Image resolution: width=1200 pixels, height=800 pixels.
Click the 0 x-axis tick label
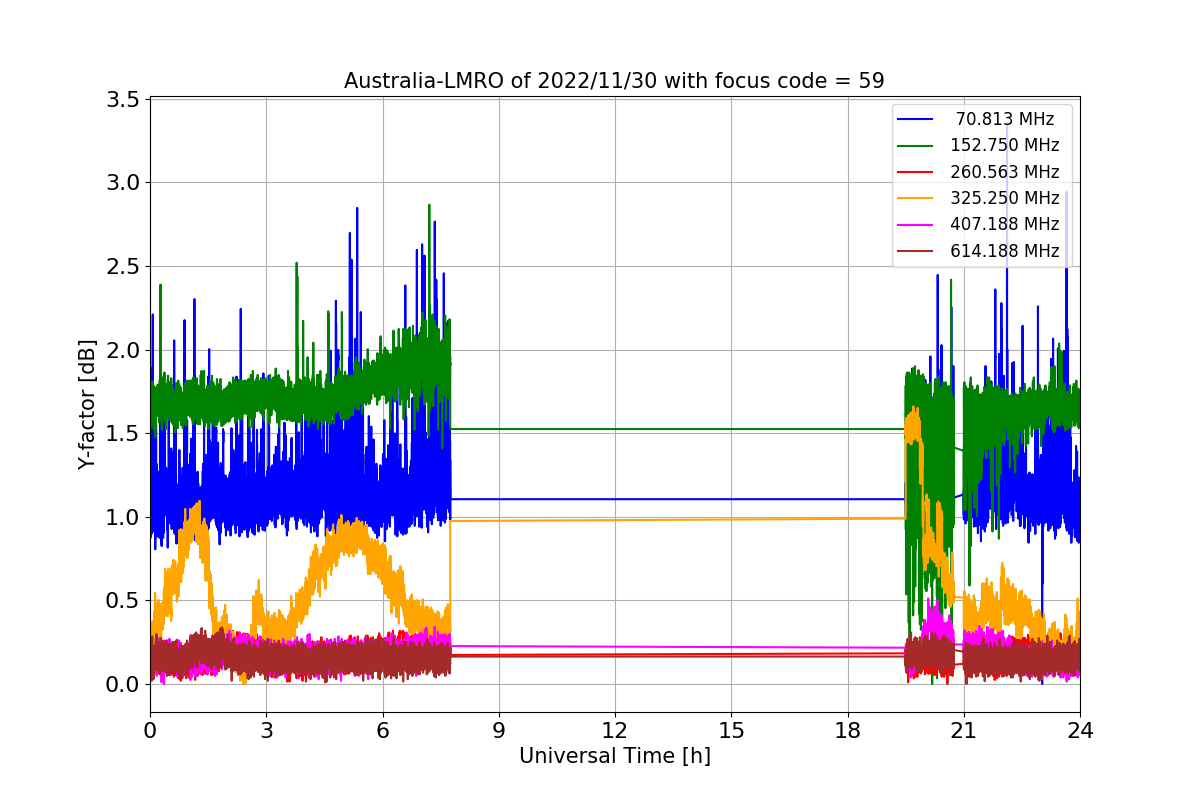click(x=150, y=731)
